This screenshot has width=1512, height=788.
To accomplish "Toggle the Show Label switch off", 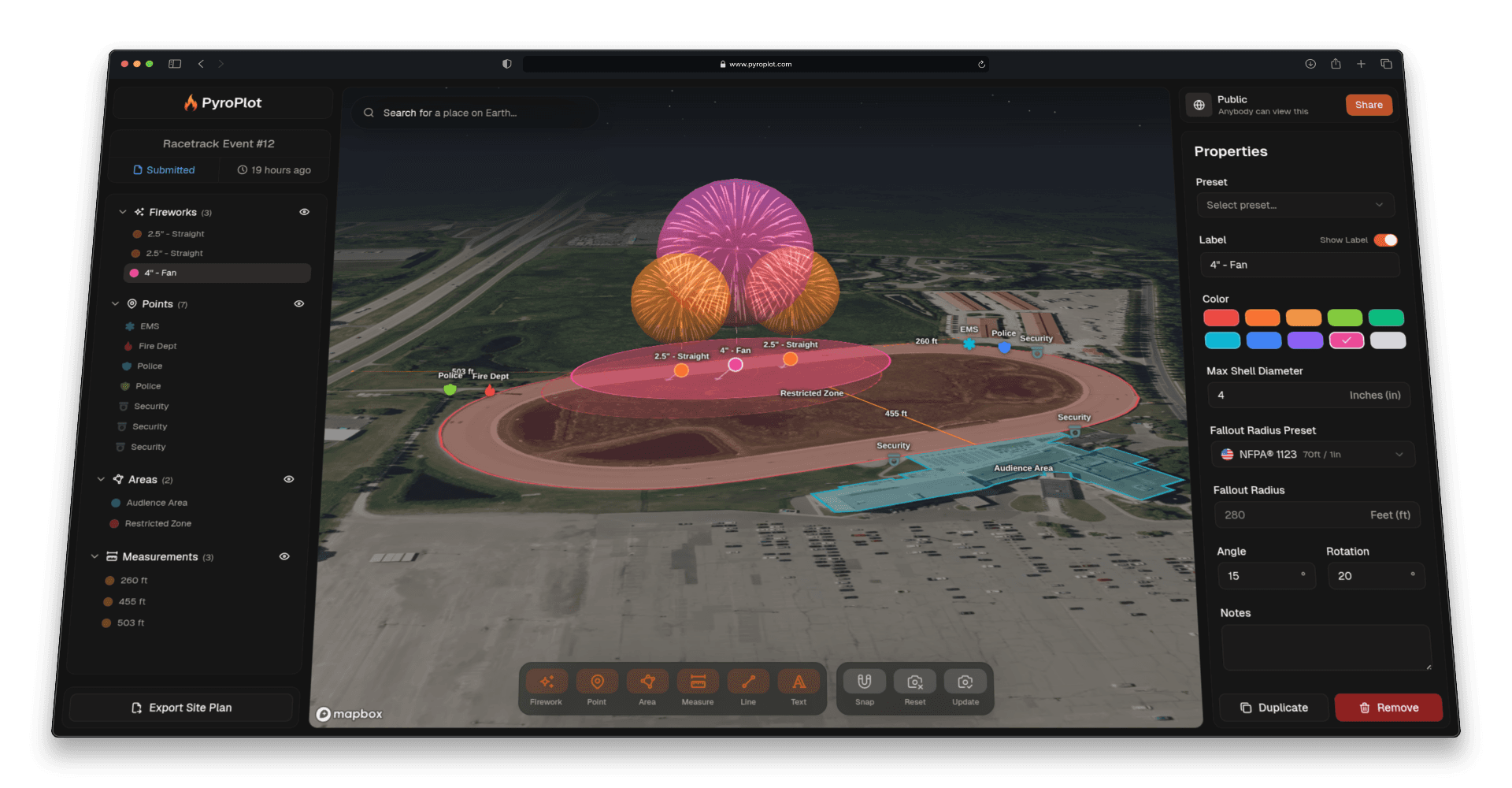I will pos(1385,240).
